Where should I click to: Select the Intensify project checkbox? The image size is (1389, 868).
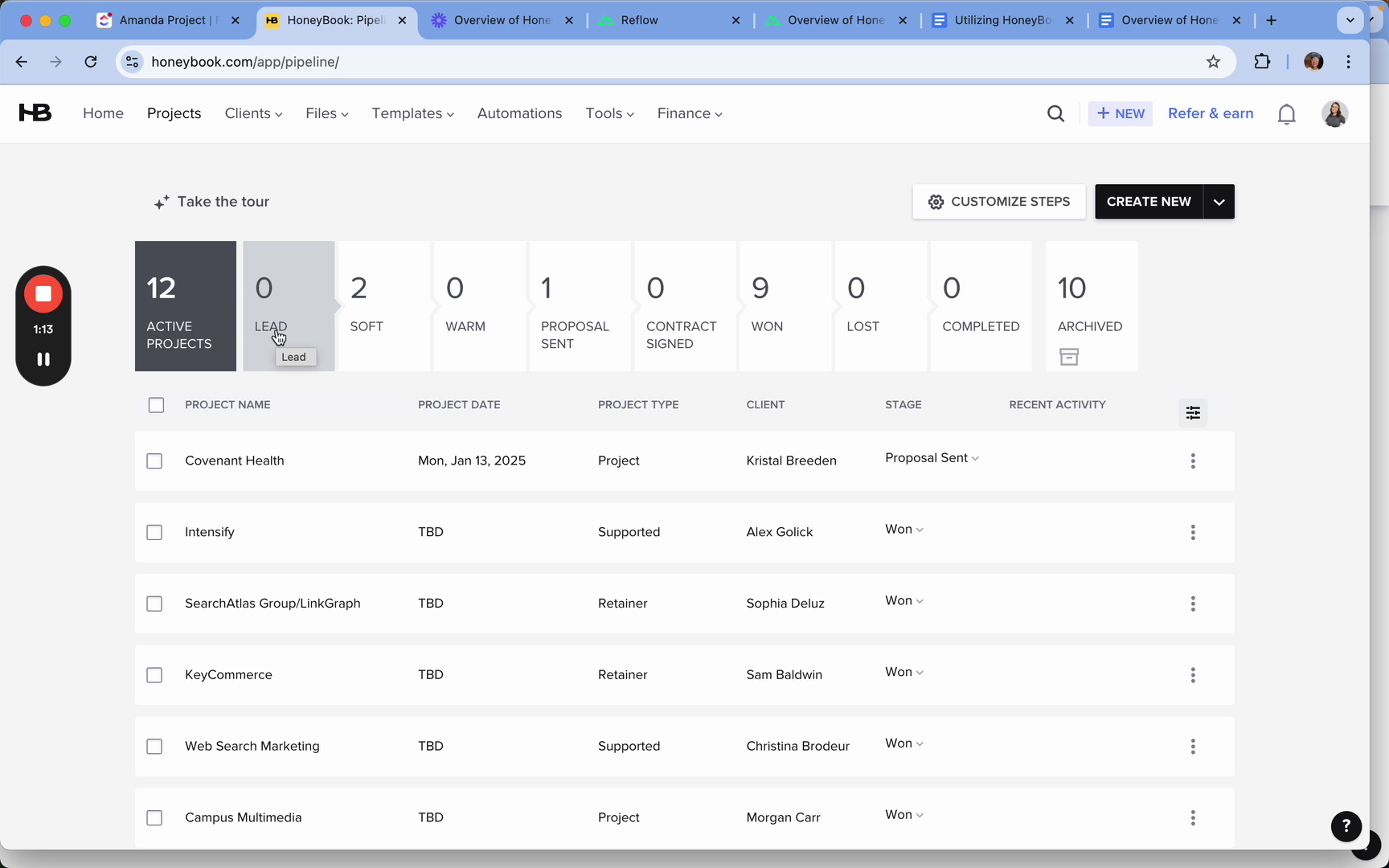154,532
